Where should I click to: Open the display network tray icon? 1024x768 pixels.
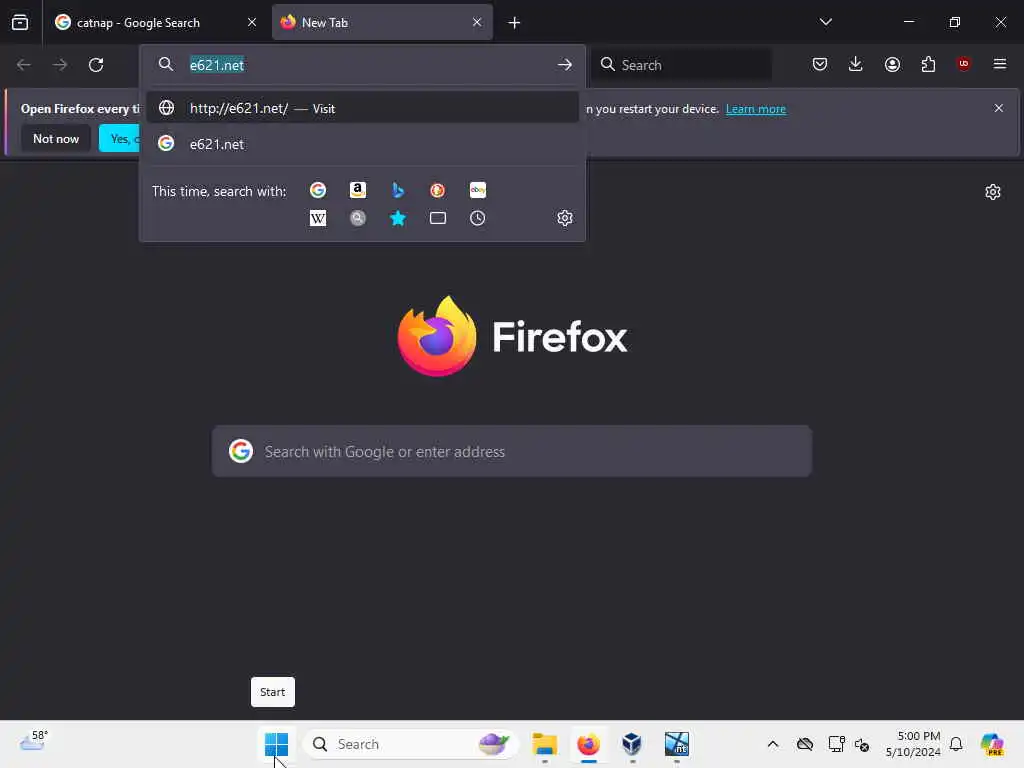coord(836,744)
